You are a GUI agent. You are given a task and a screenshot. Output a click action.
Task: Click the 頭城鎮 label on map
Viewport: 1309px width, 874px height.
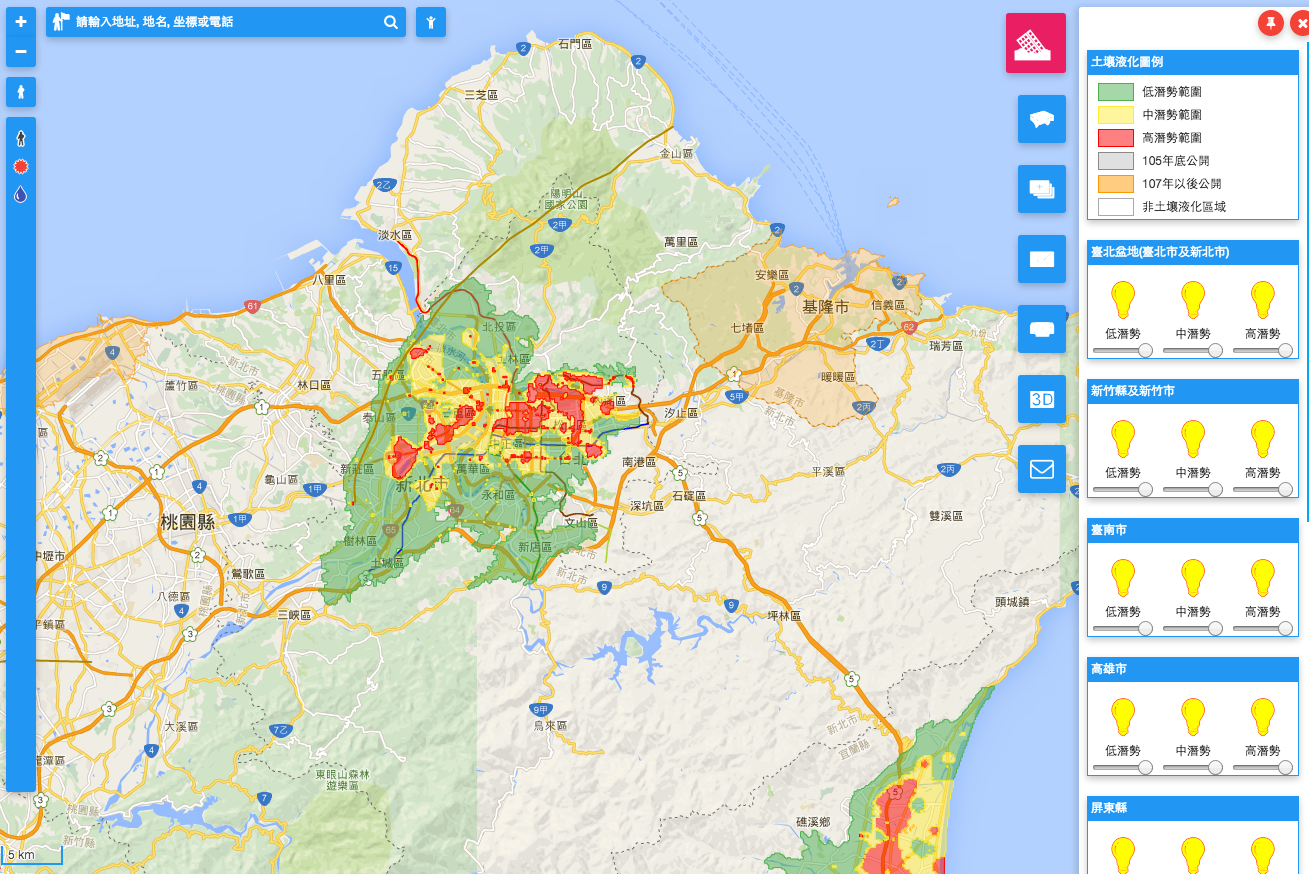tap(1012, 602)
